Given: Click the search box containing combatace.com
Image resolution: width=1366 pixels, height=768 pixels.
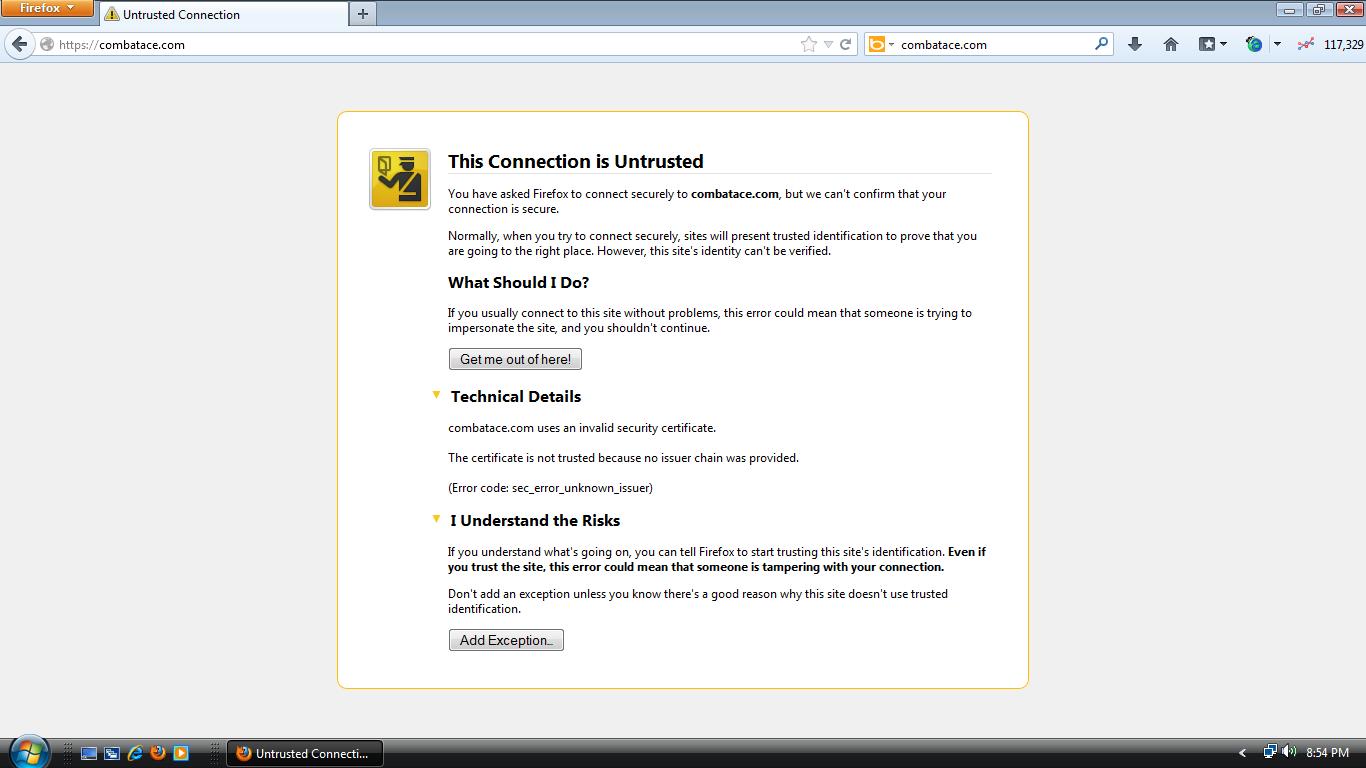Looking at the screenshot, I should pos(990,44).
